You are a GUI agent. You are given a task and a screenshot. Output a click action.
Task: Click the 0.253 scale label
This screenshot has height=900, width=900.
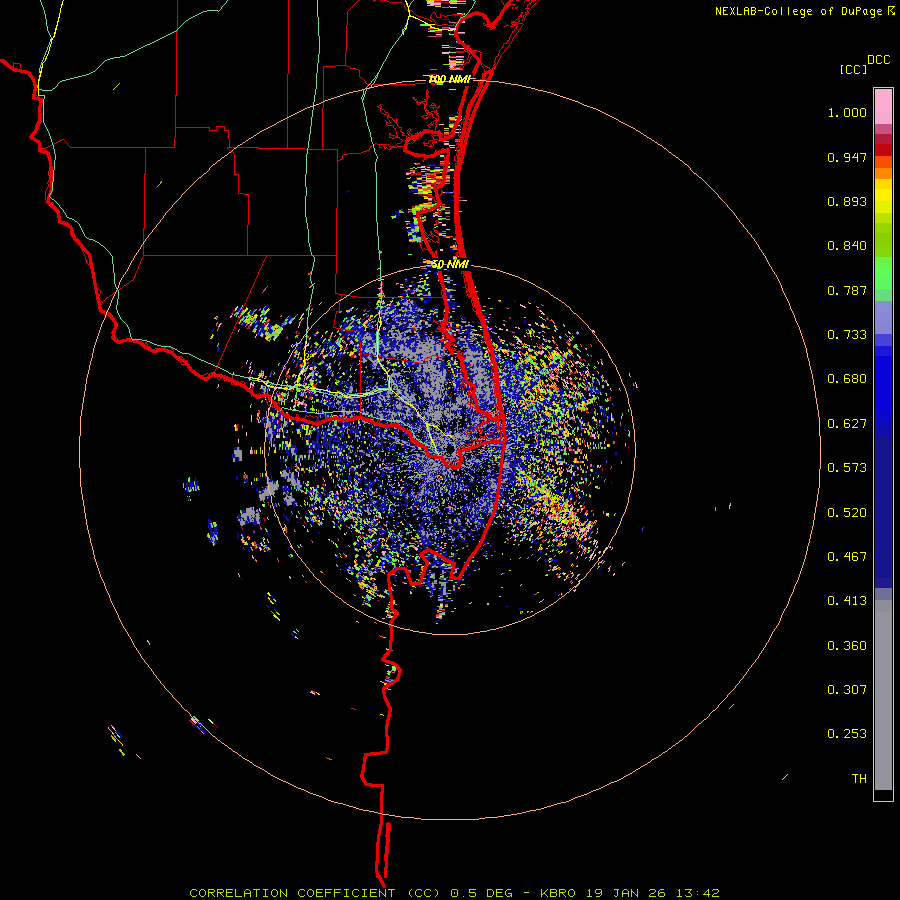(847, 734)
